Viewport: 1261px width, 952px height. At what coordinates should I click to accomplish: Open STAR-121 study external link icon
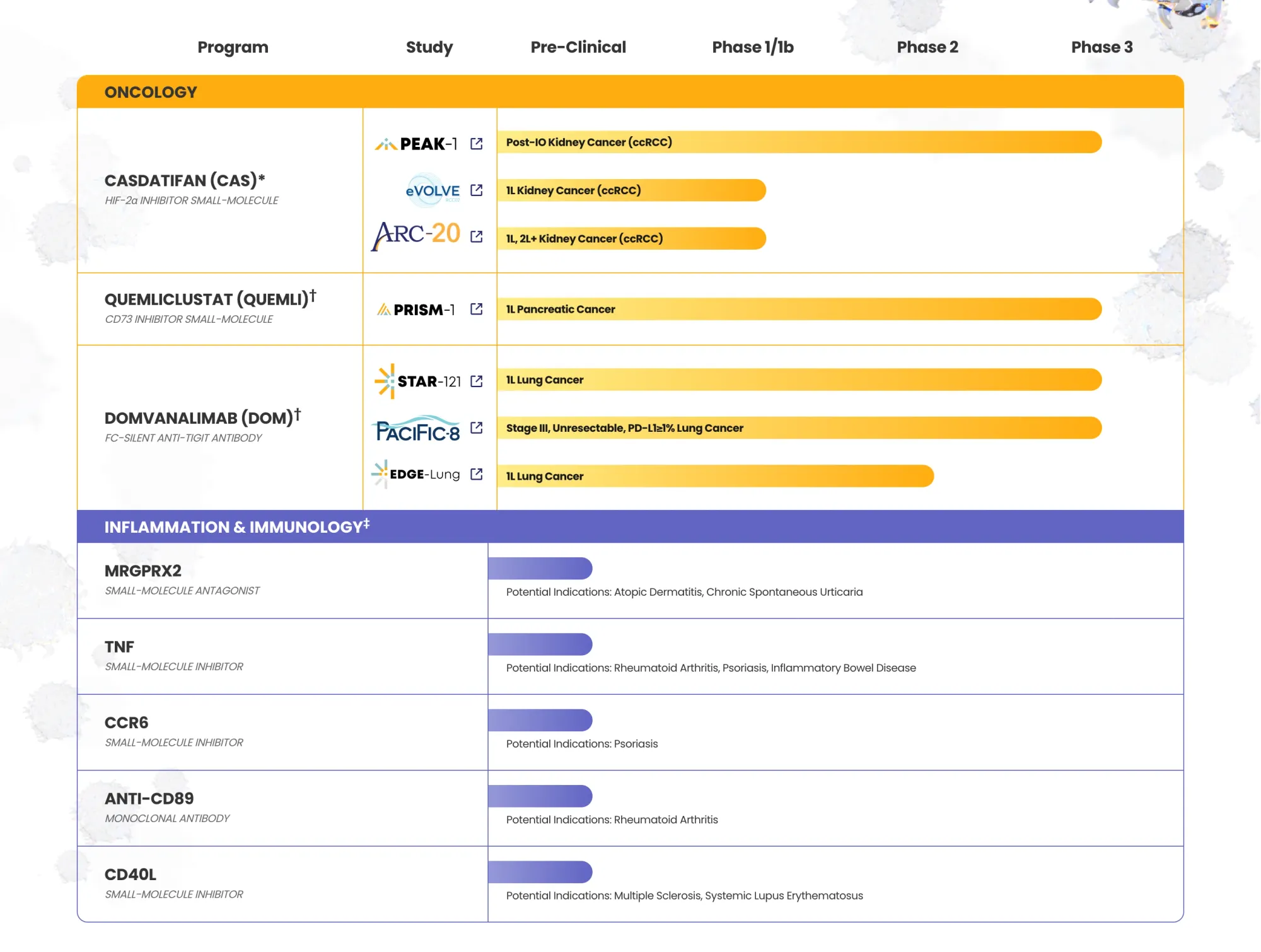(x=477, y=381)
